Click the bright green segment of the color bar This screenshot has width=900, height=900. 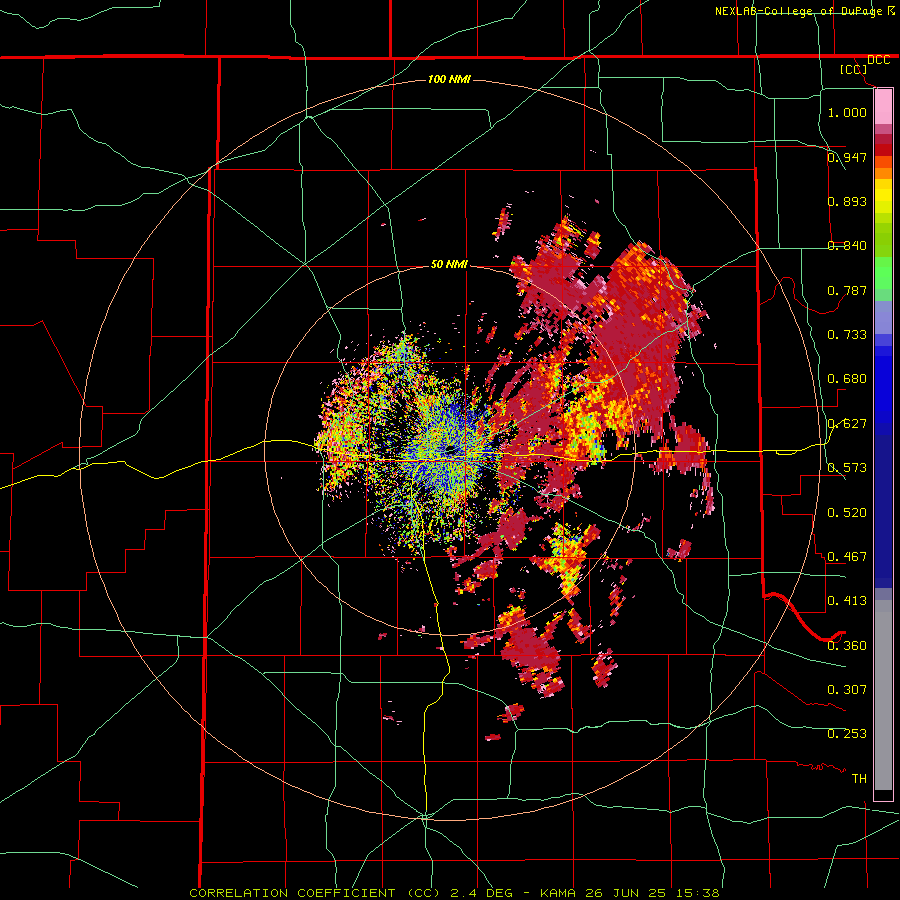pyautogui.click(x=883, y=273)
